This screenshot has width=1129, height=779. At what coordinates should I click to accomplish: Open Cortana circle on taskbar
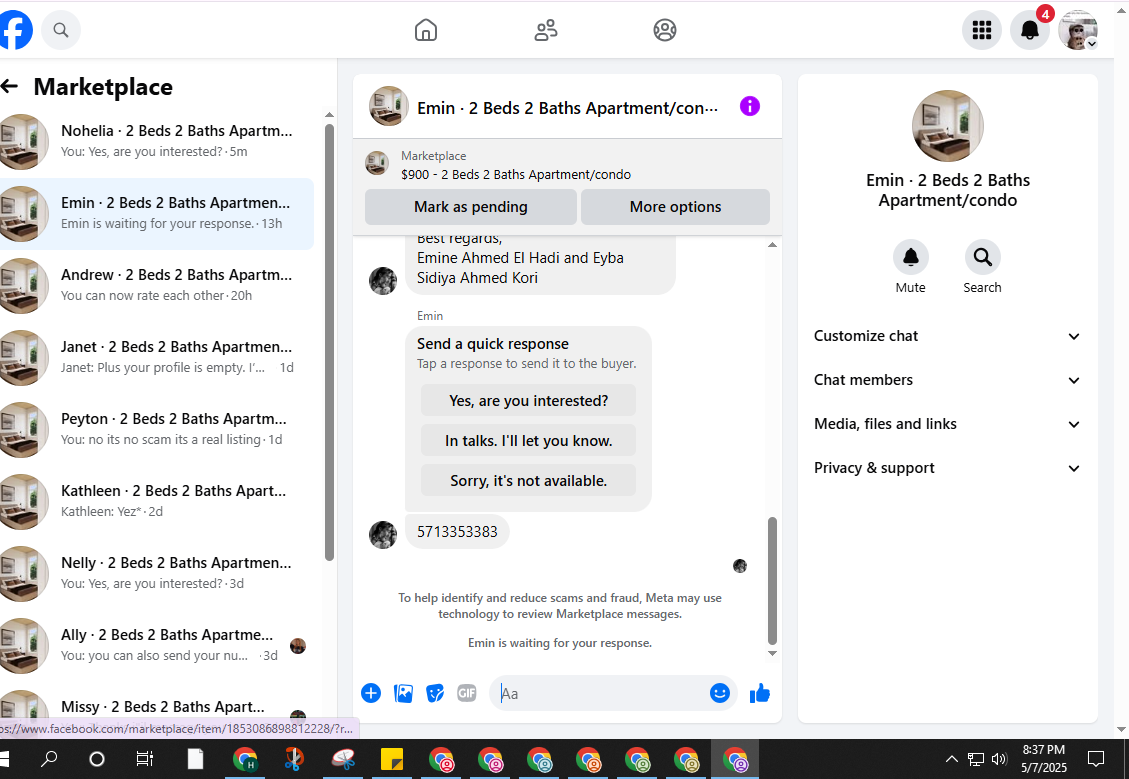click(x=96, y=759)
